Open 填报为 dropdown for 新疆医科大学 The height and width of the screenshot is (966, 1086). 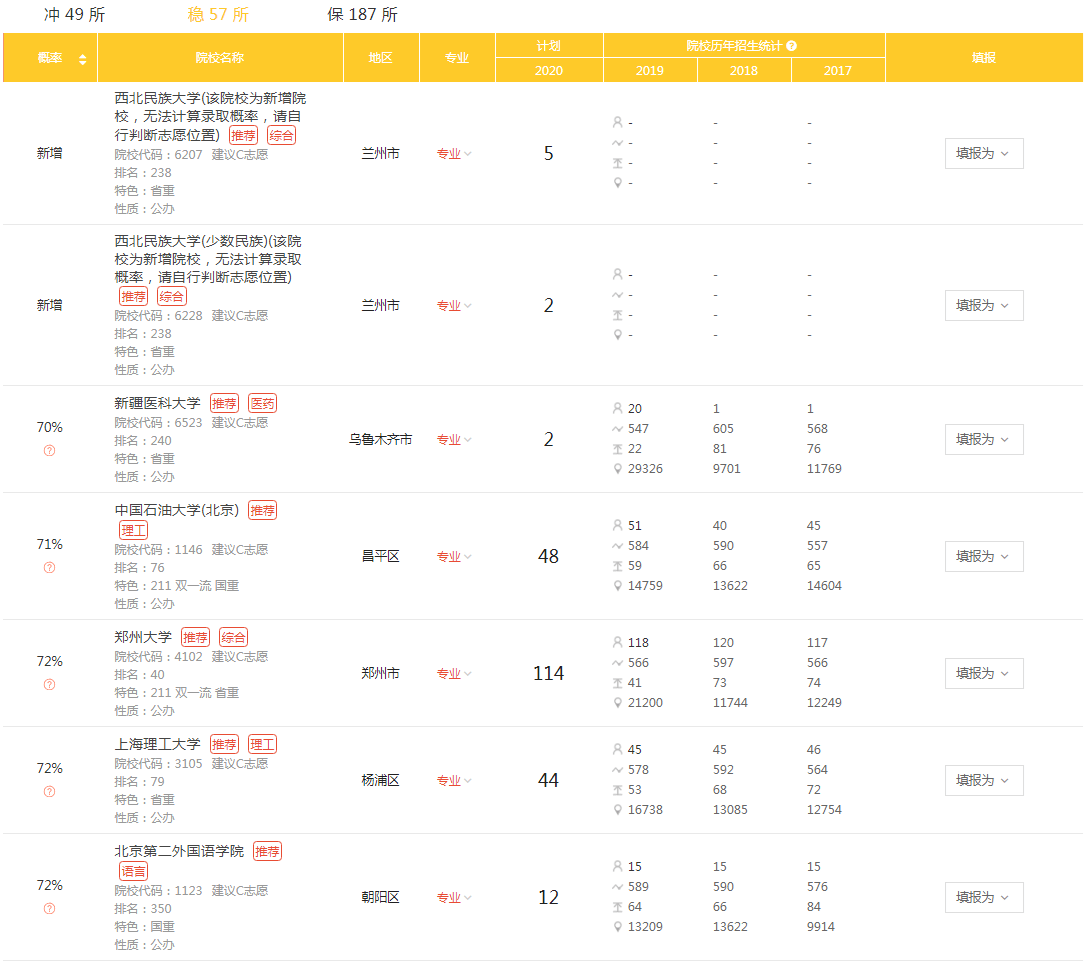(x=983, y=440)
